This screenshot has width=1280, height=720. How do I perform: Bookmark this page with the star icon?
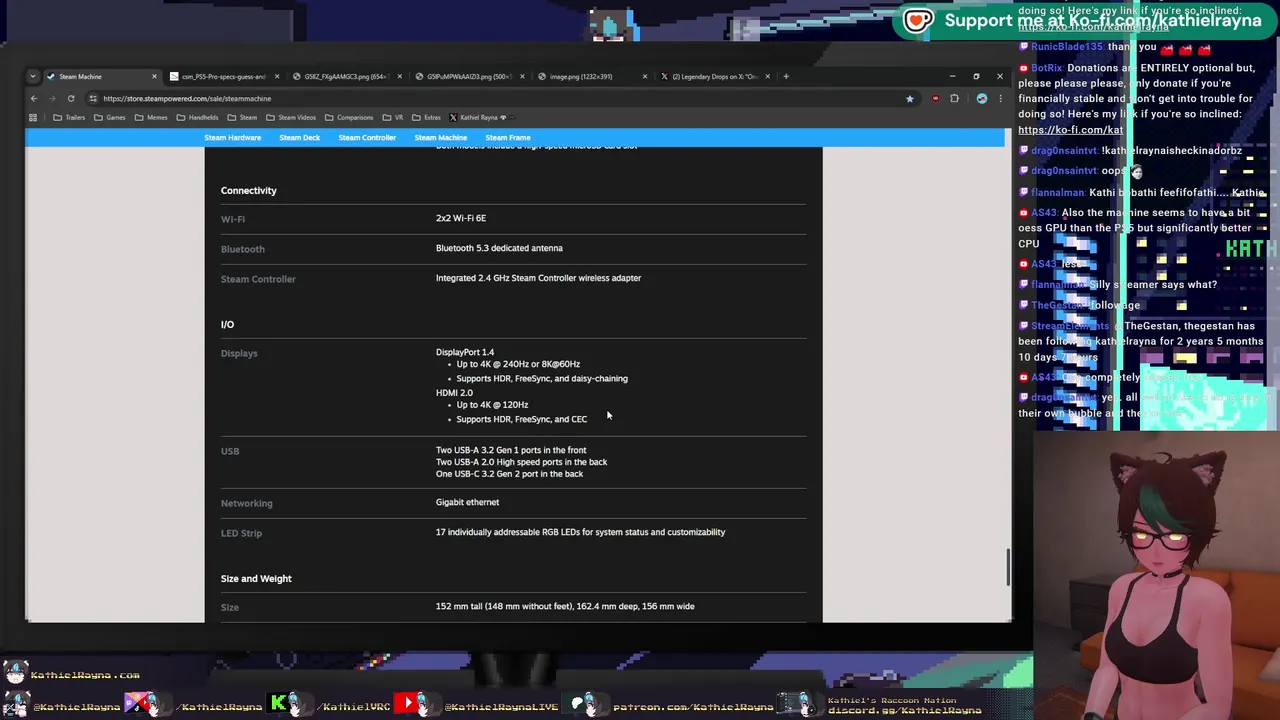point(909,98)
